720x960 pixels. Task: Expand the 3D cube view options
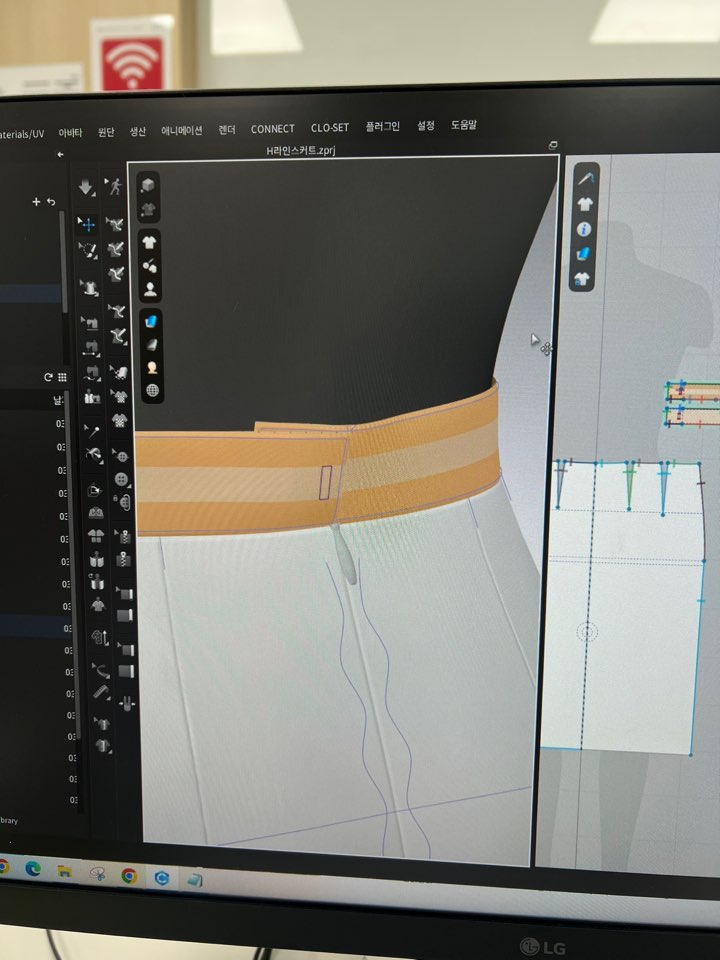click(148, 185)
